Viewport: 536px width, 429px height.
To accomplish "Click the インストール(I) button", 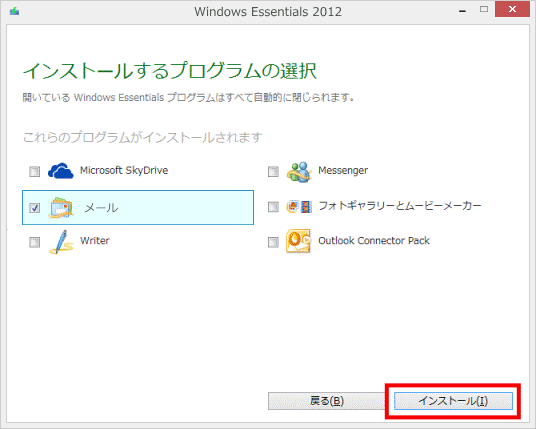I will [453, 401].
